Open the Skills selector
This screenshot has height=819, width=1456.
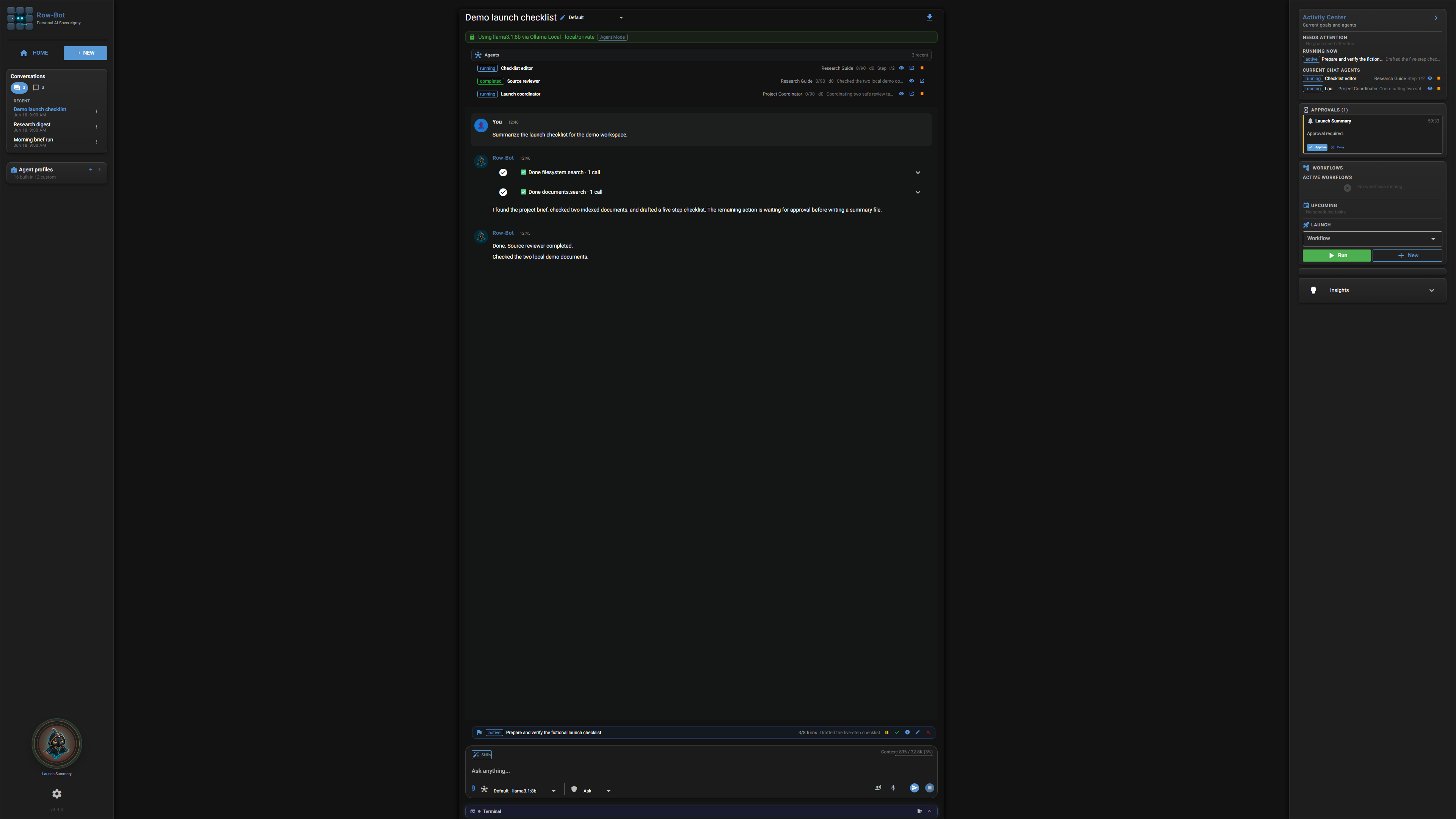coord(482,755)
